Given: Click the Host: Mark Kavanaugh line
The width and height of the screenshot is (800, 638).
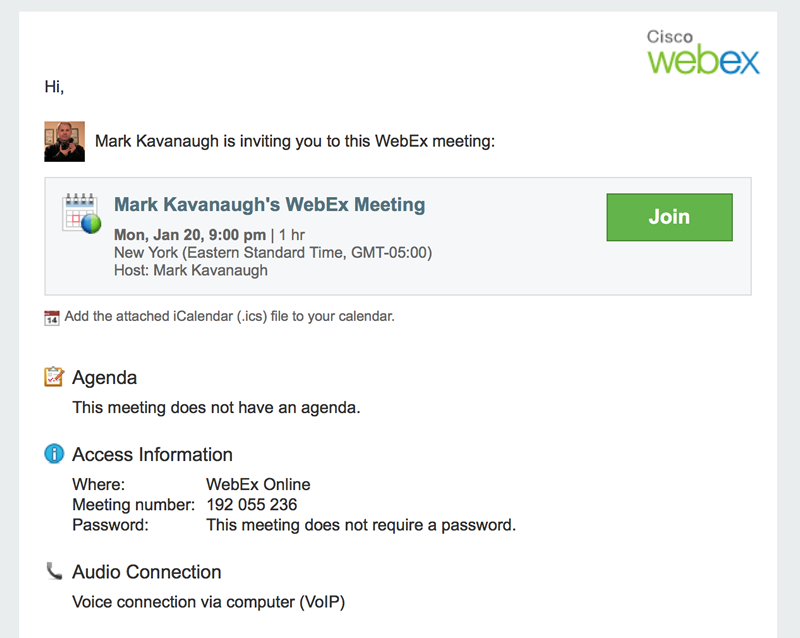Looking at the screenshot, I should (x=191, y=270).
